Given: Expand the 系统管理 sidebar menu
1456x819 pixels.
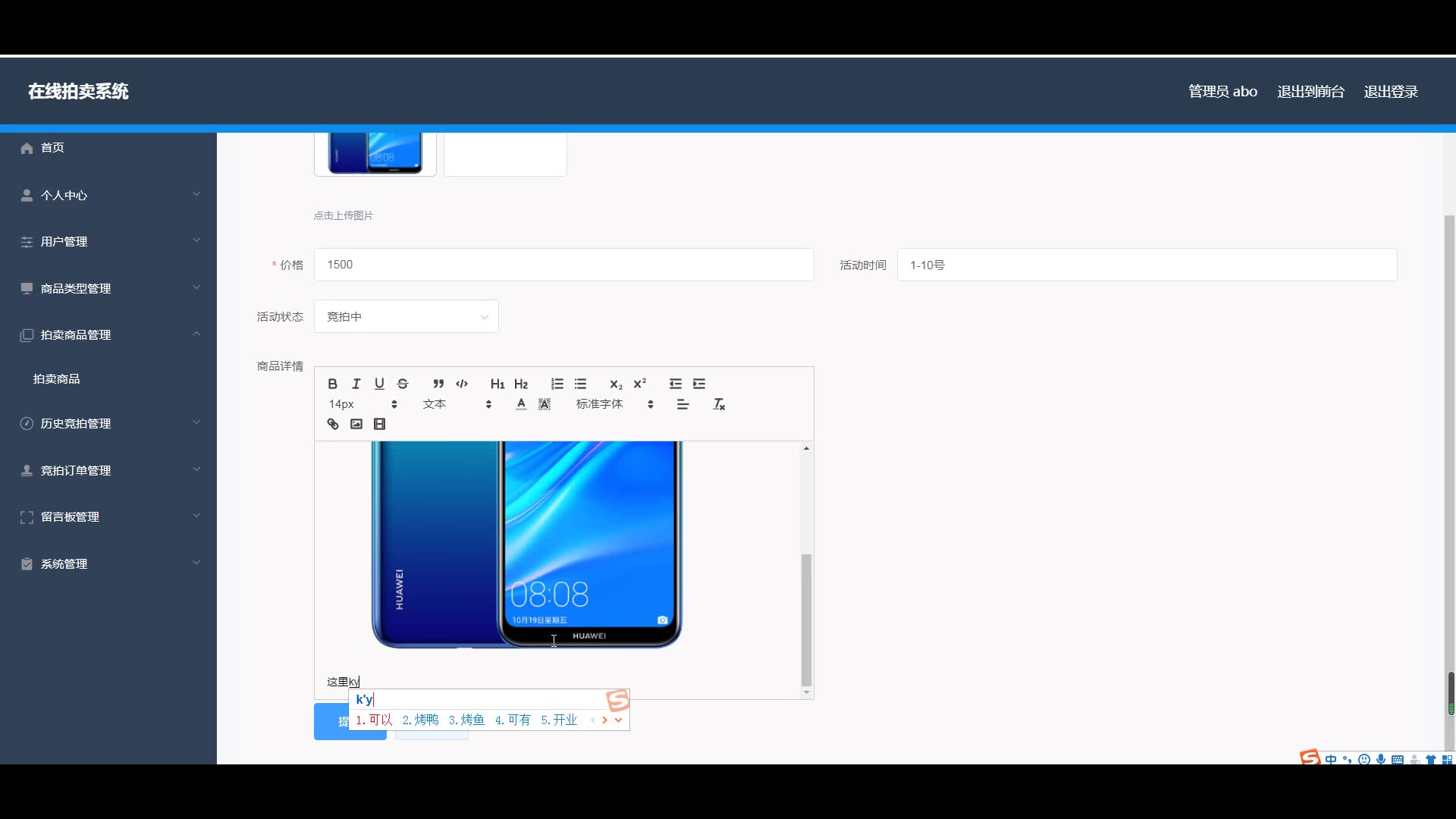Looking at the screenshot, I should [108, 563].
